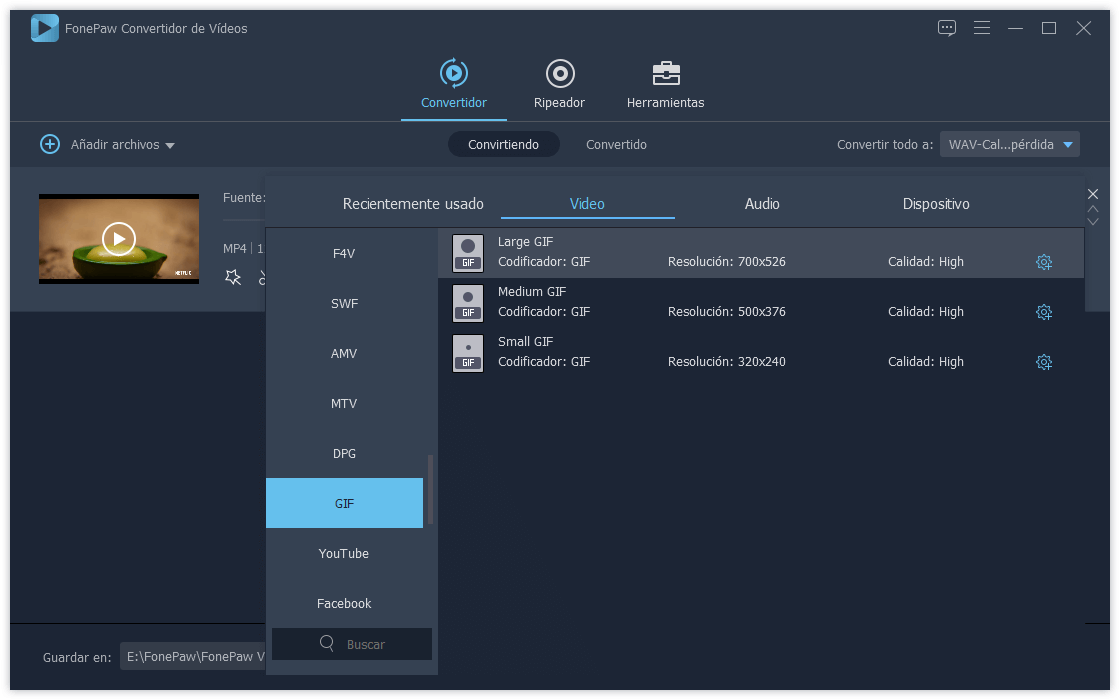The image size is (1120, 700).
Task: Move the video item down with arrow
Action: (x=1093, y=221)
